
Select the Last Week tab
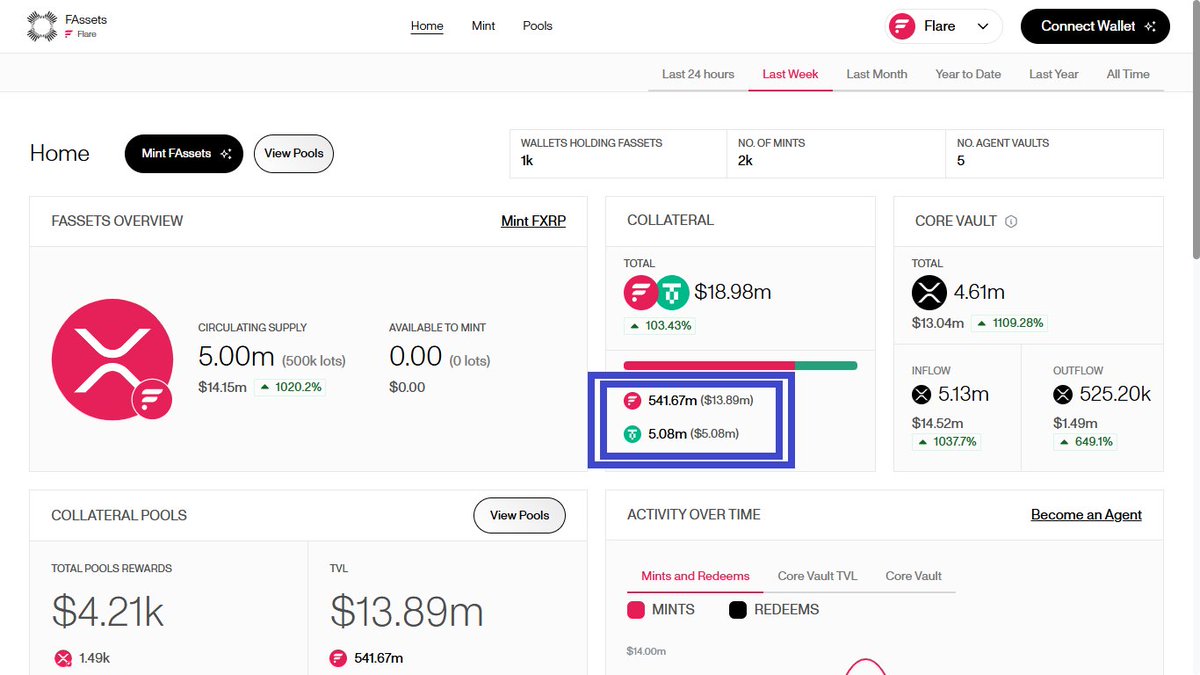pyautogui.click(x=790, y=74)
